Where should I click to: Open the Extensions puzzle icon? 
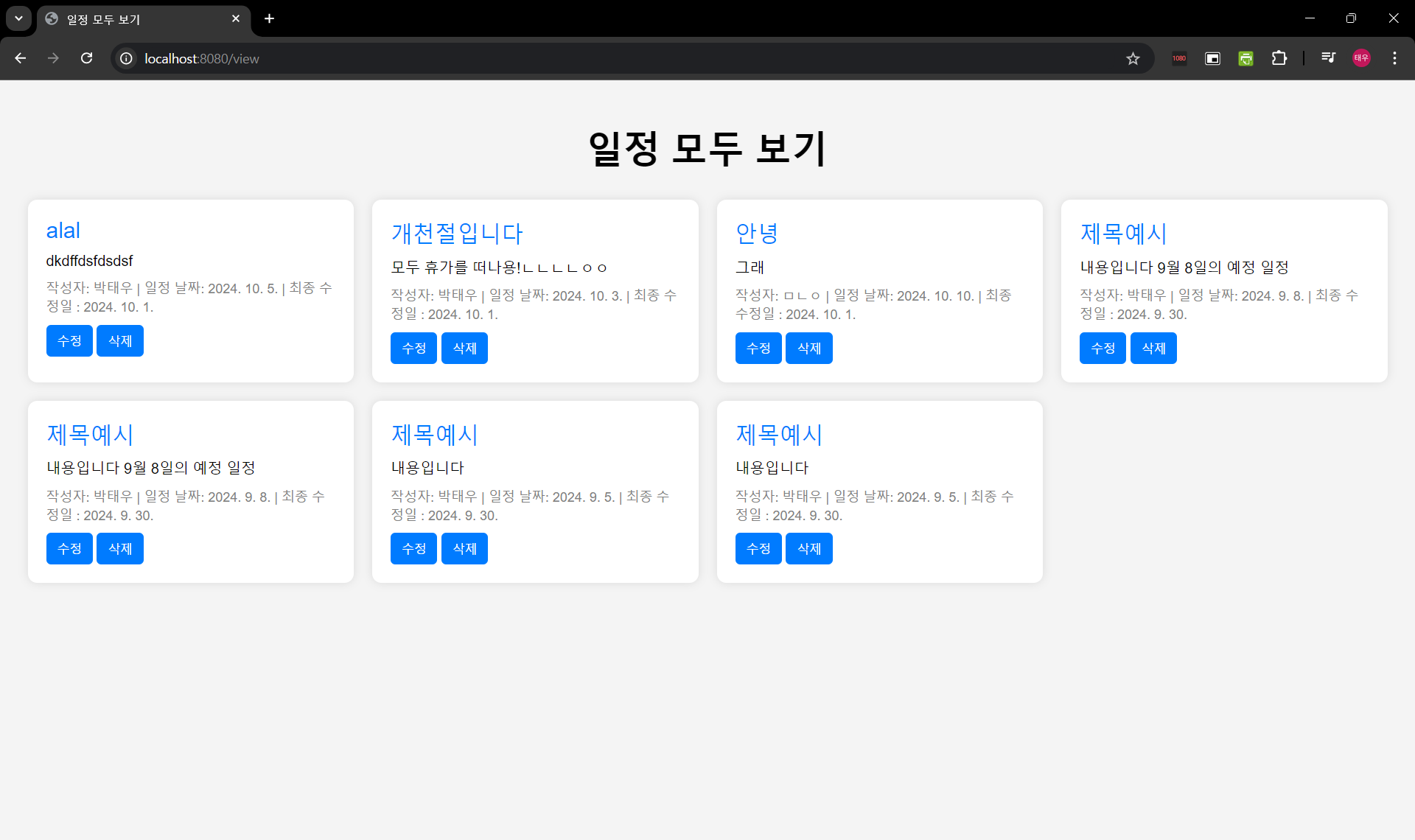pyautogui.click(x=1279, y=58)
